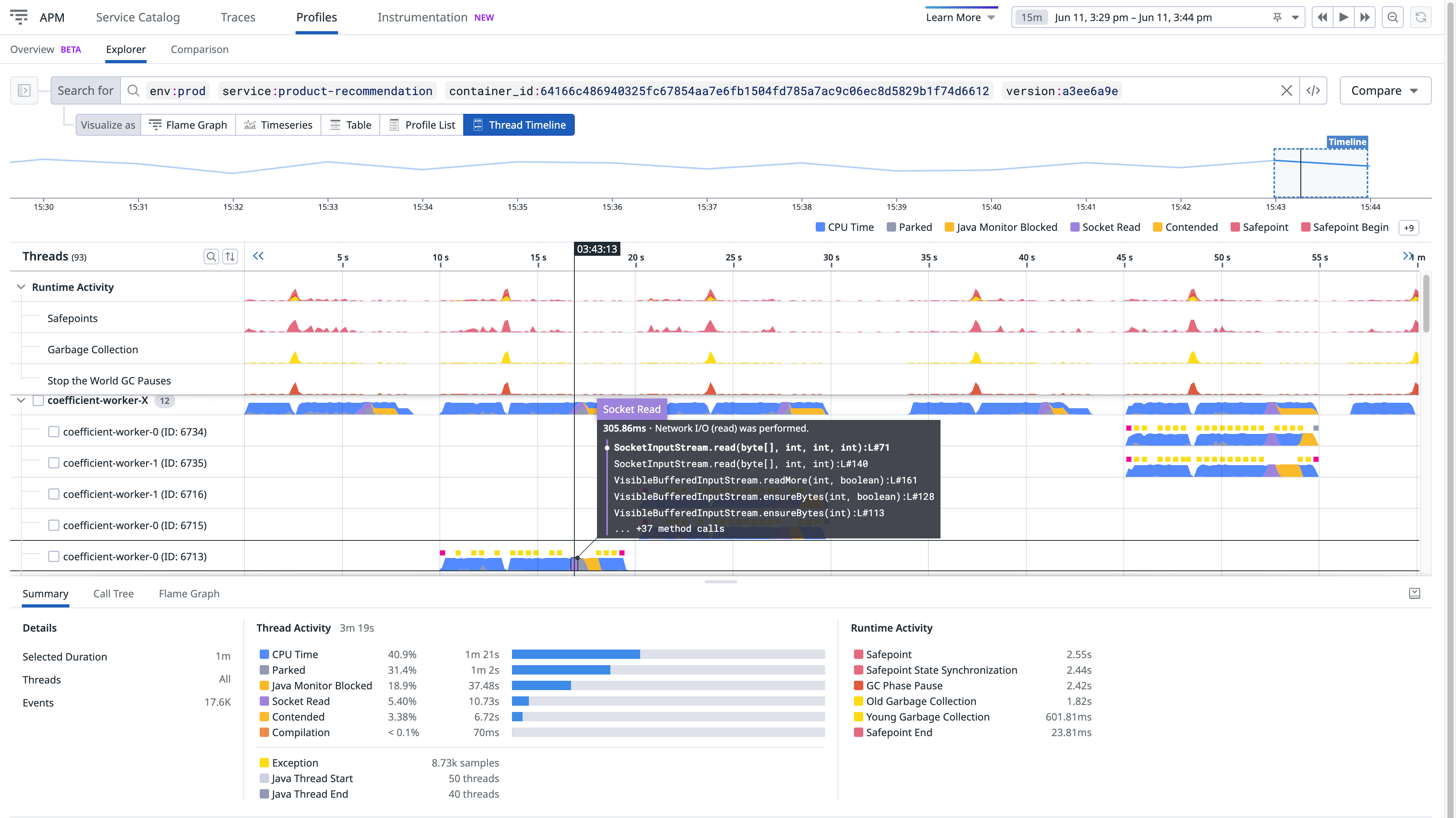Click the refresh icon next to the time range
This screenshot has height=818, width=1456.
click(1421, 17)
